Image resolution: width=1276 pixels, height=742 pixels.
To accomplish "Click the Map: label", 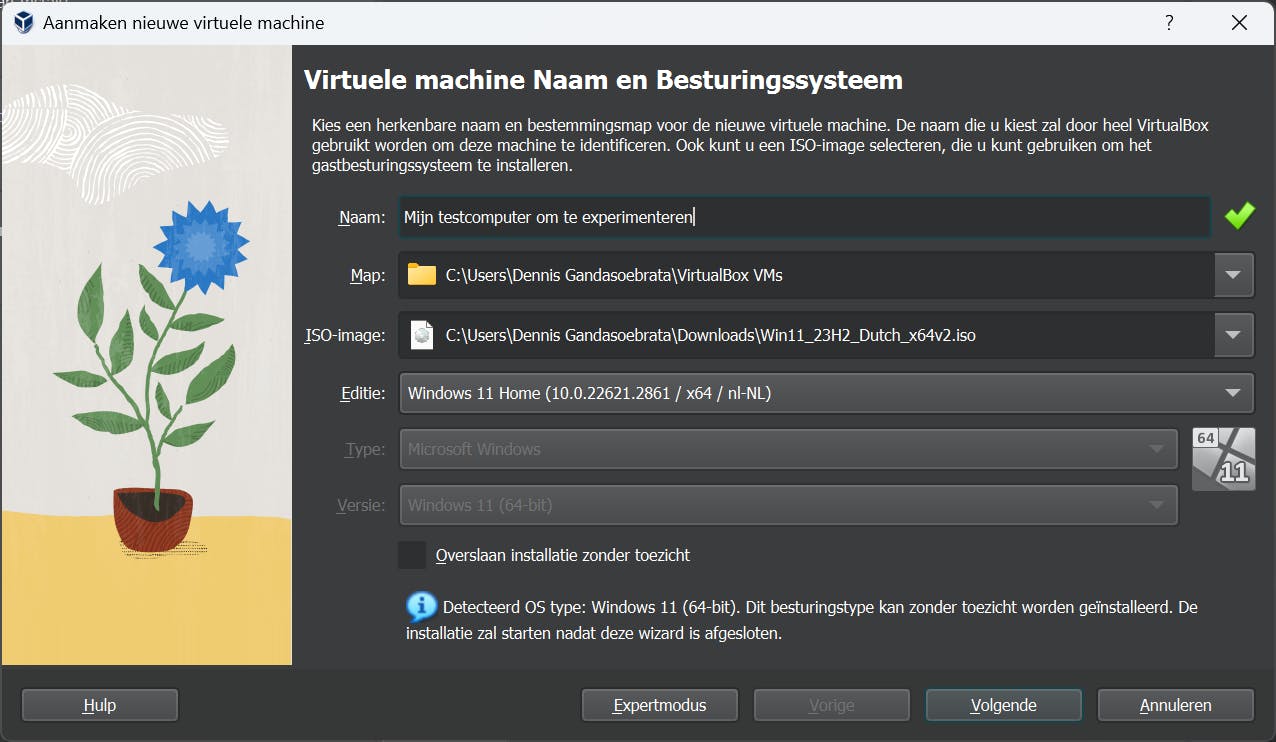I will tap(368, 275).
